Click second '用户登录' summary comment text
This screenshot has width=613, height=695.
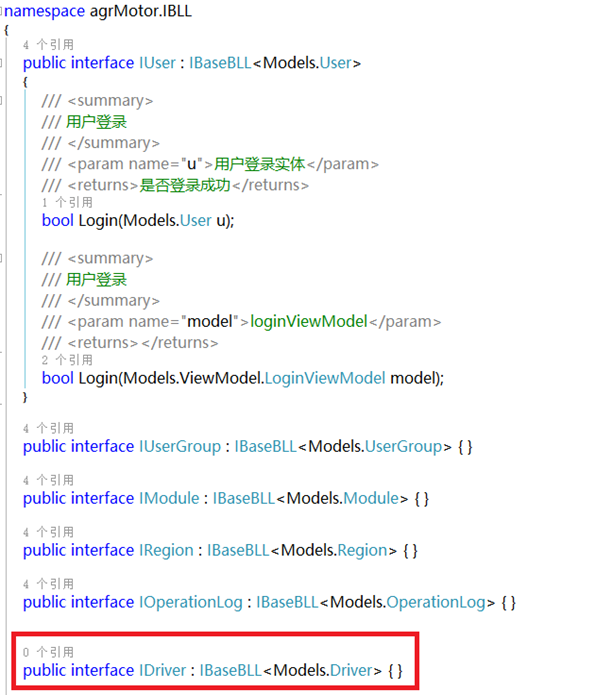[97, 280]
